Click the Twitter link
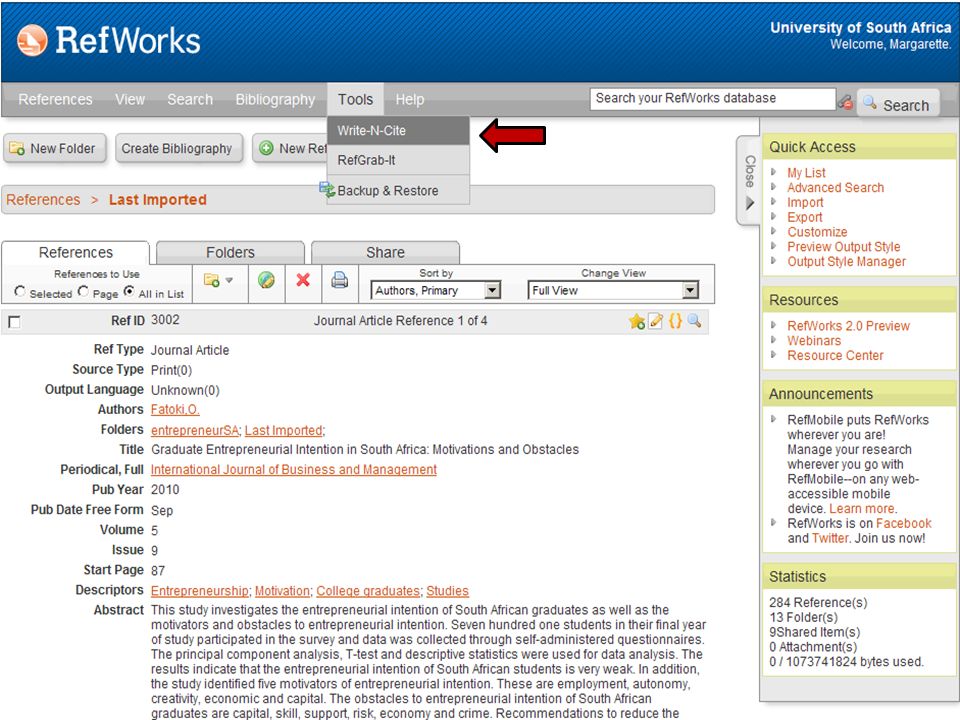The height and width of the screenshot is (720, 960). (x=830, y=538)
